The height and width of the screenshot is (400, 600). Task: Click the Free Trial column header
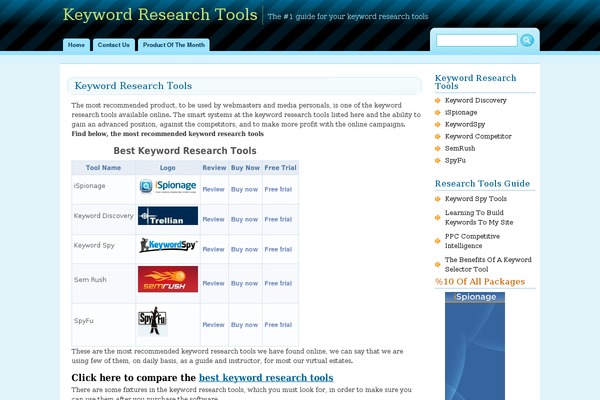(x=280, y=168)
